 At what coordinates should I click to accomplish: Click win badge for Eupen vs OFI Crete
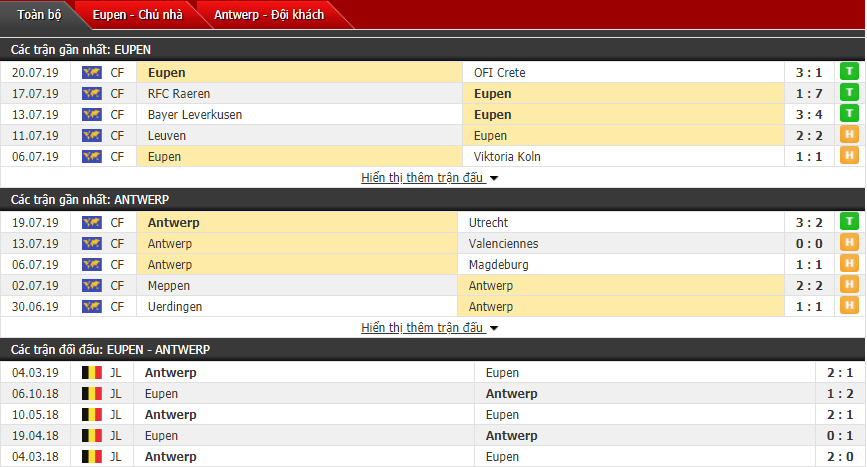coord(849,72)
